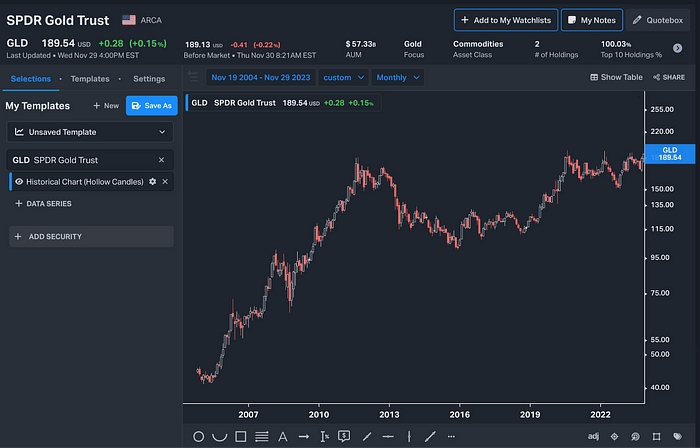Open the Quotebox button
700x448 pixels.
pyautogui.click(x=658, y=20)
